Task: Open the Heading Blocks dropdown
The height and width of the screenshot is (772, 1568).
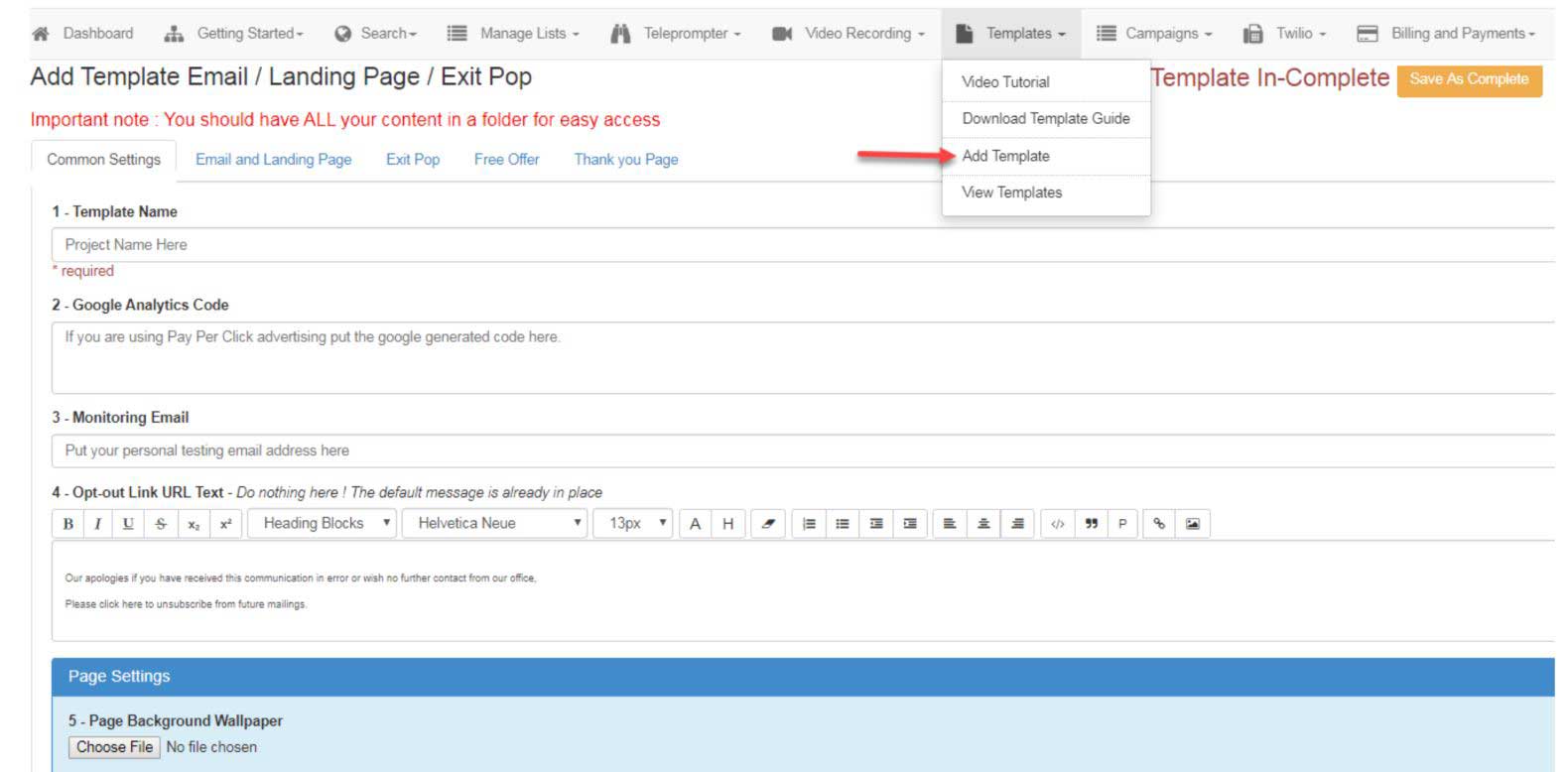Action: 323,523
